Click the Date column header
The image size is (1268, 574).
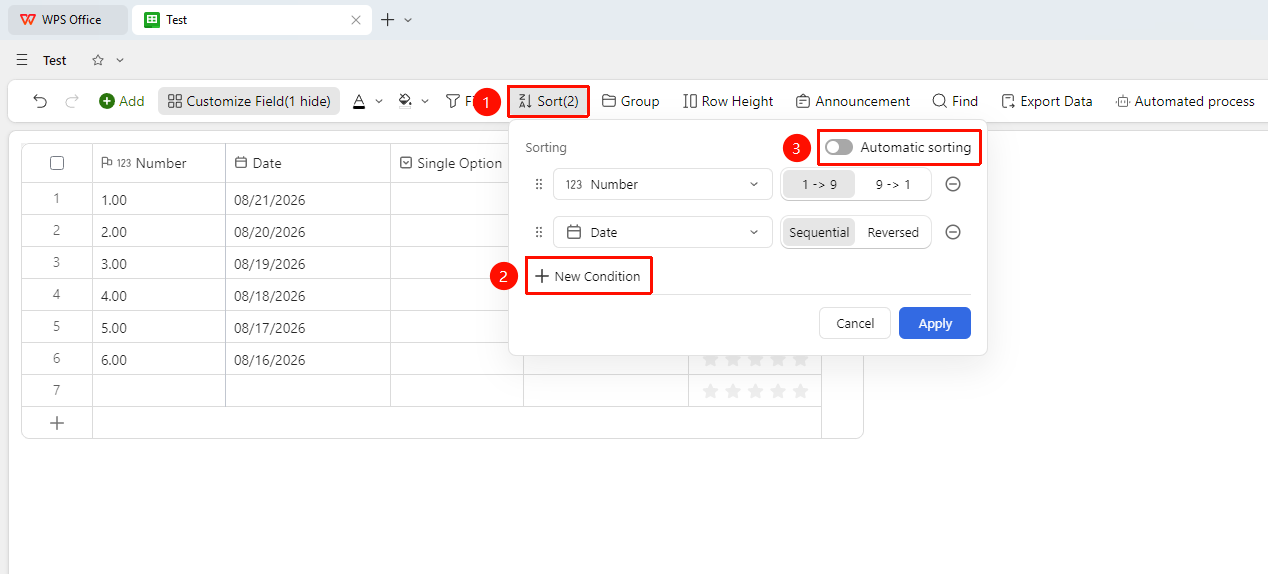[308, 163]
